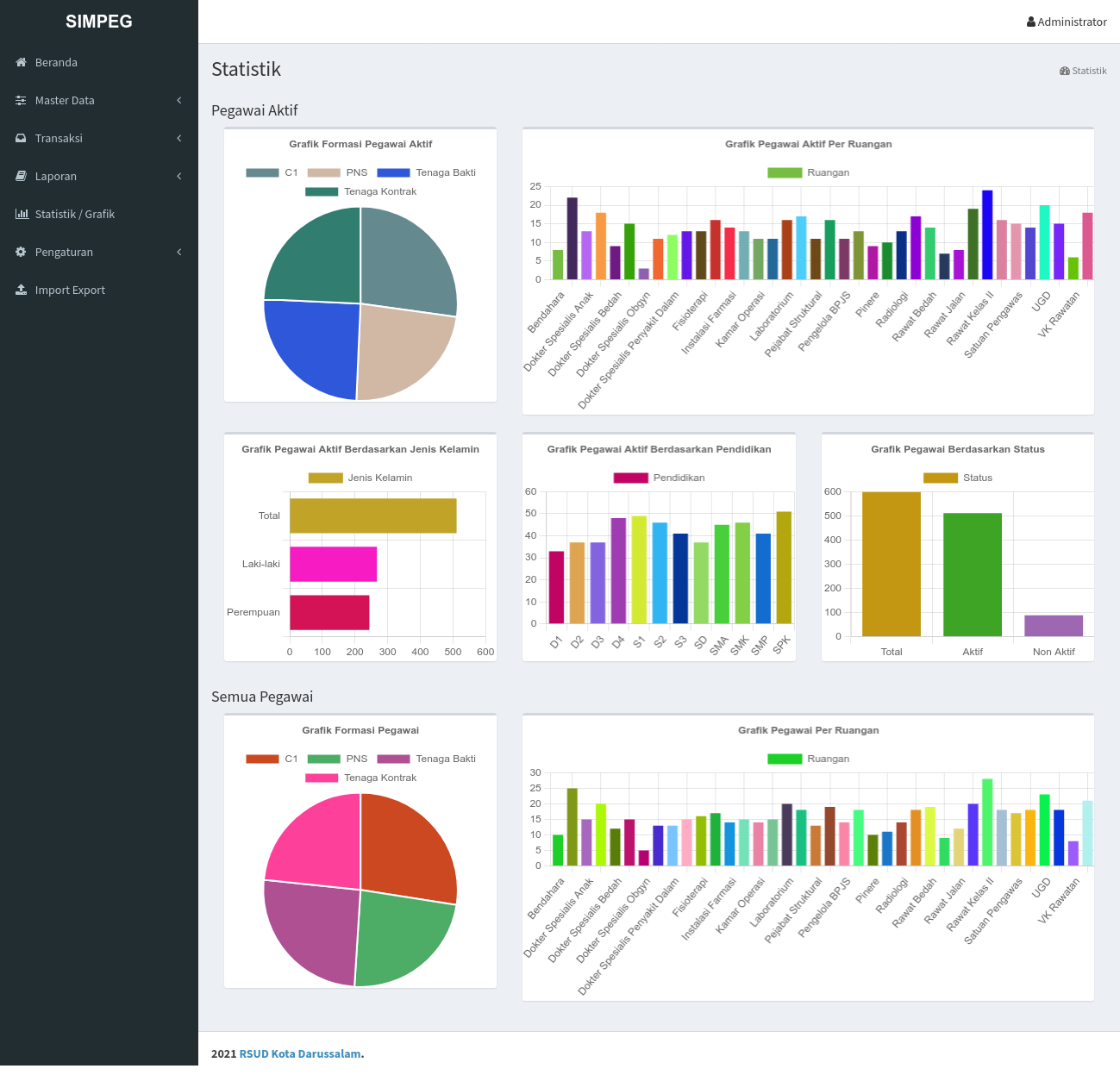Click the Laporan book icon
Image resolution: width=1120 pixels, height=1075 pixels.
click(x=22, y=176)
